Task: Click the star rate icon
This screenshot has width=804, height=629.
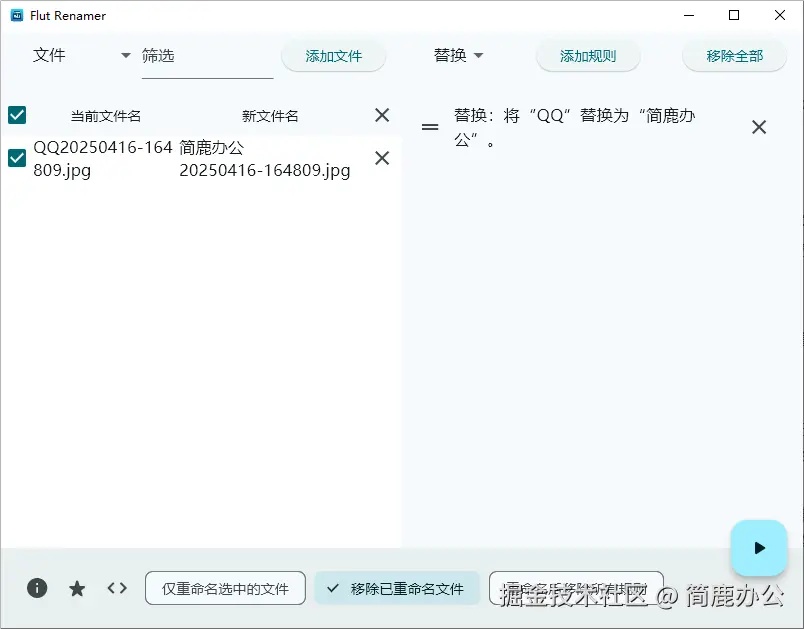Action: (x=77, y=588)
